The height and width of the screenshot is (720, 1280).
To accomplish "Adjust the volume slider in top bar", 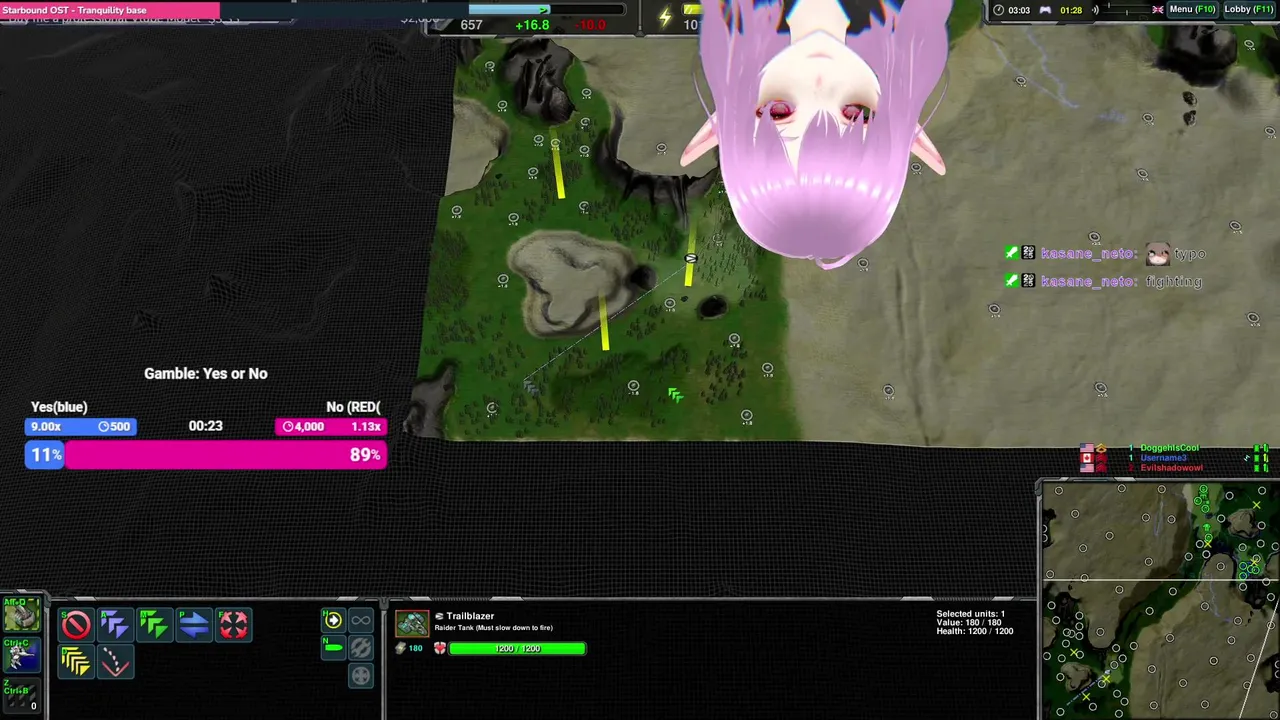I will (1125, 10).
